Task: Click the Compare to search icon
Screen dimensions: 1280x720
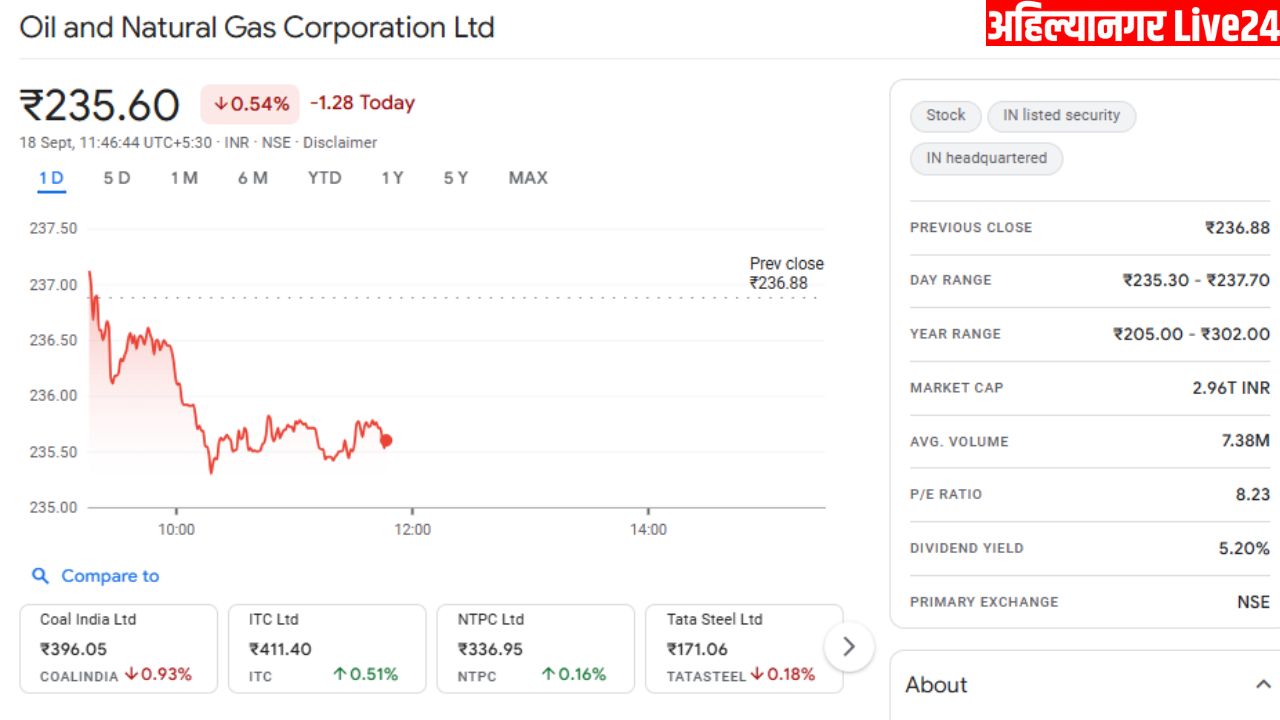Action: (40, 576)
